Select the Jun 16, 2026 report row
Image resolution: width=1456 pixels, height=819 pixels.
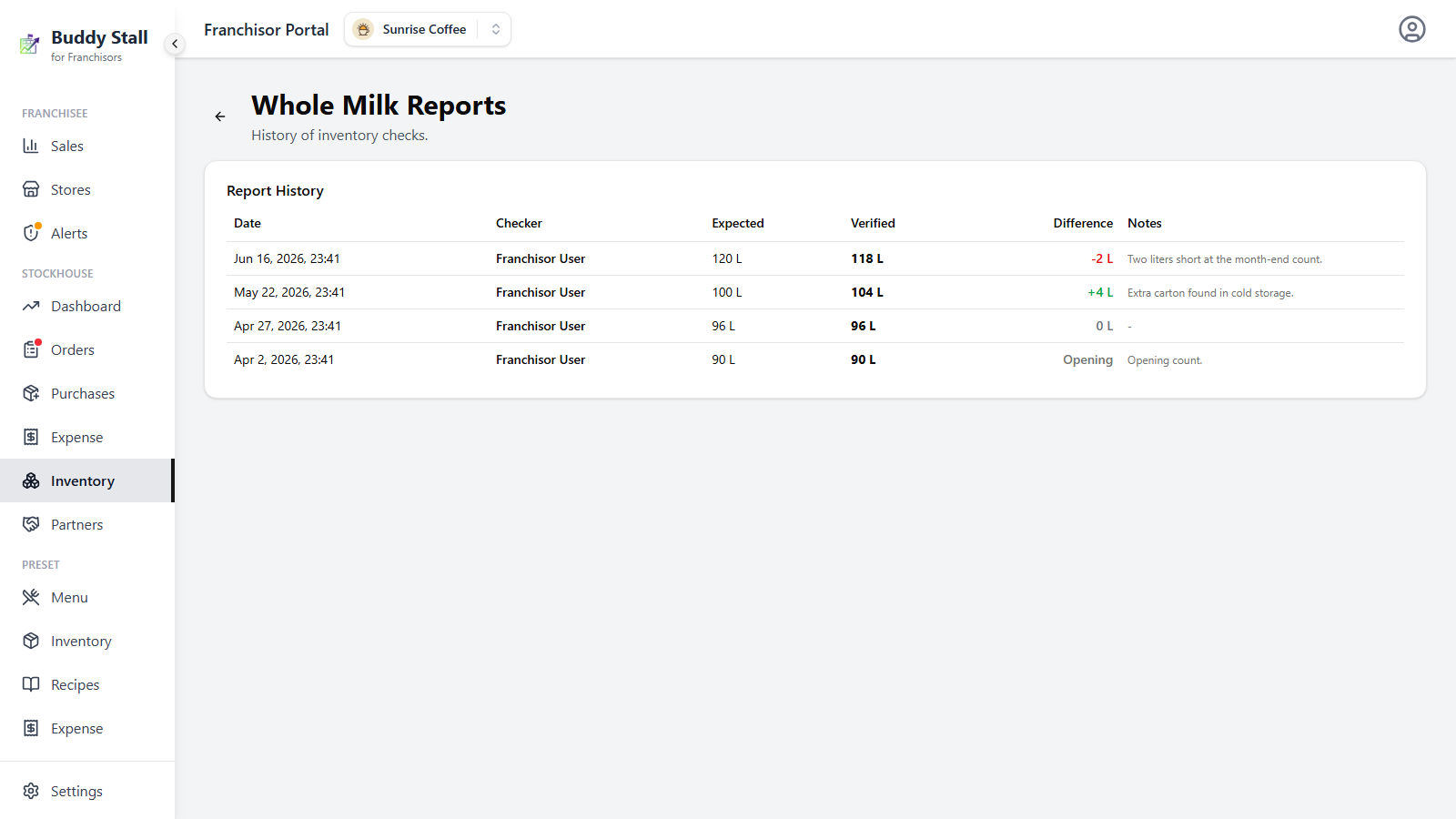(x=815, y=258)
